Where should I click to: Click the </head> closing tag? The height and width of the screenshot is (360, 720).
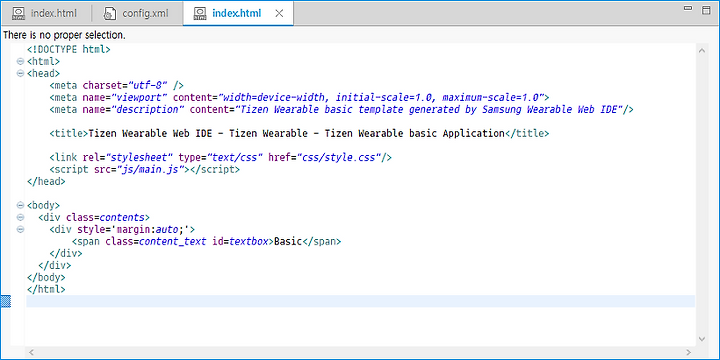point(46,181)
